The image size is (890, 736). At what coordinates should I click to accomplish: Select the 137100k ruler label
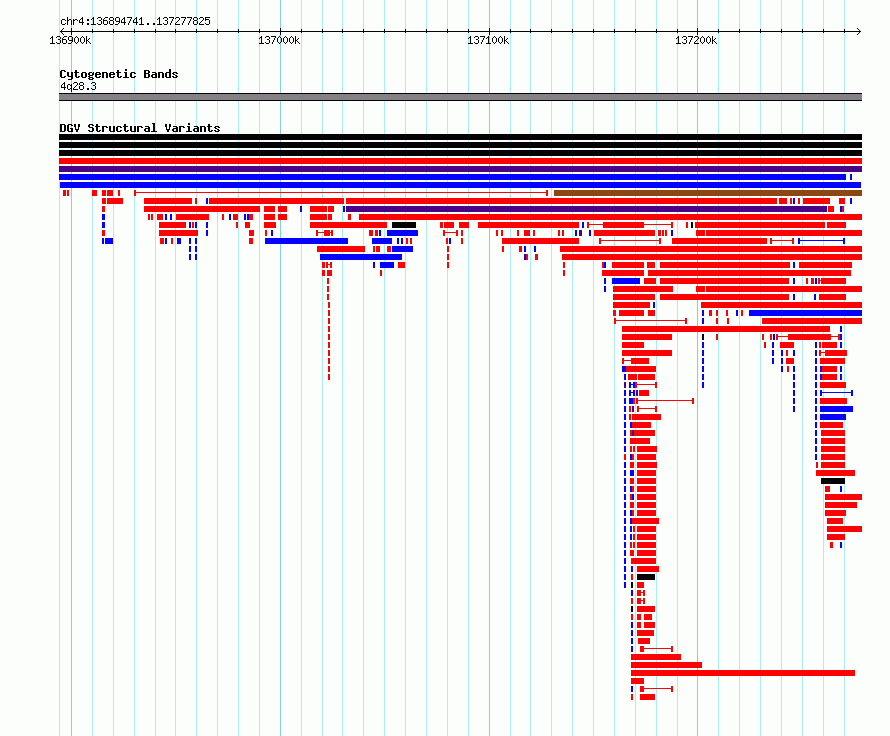(x=488, y=40)
